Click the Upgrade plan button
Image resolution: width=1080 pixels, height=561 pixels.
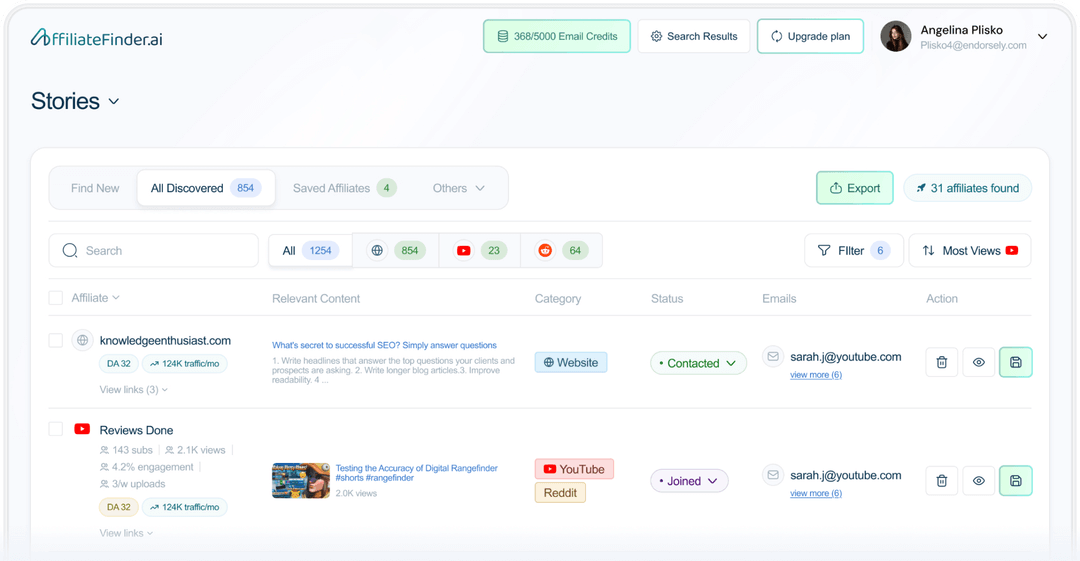point(810,36)
